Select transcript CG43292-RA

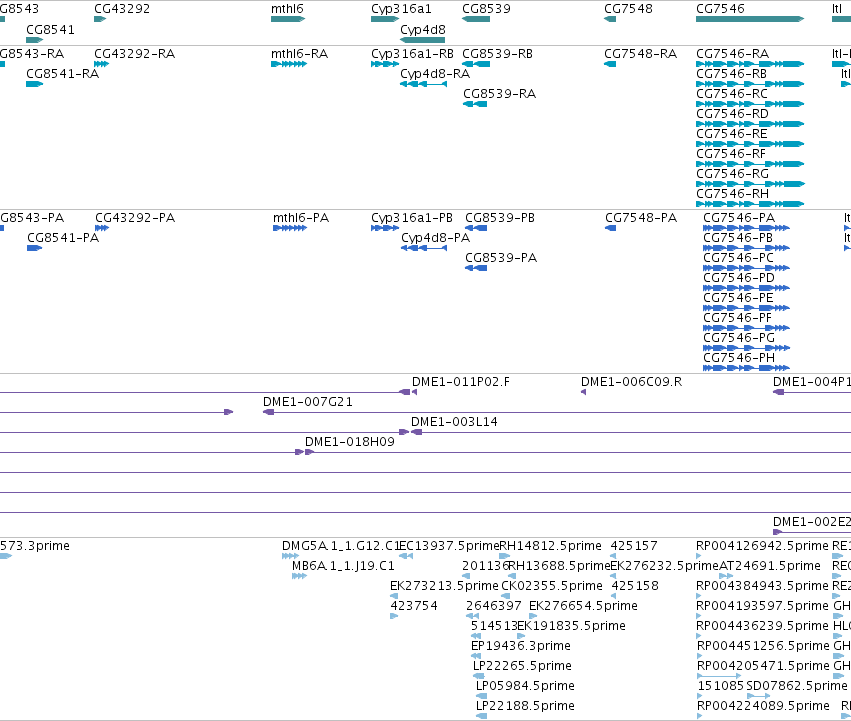[134, 54]
